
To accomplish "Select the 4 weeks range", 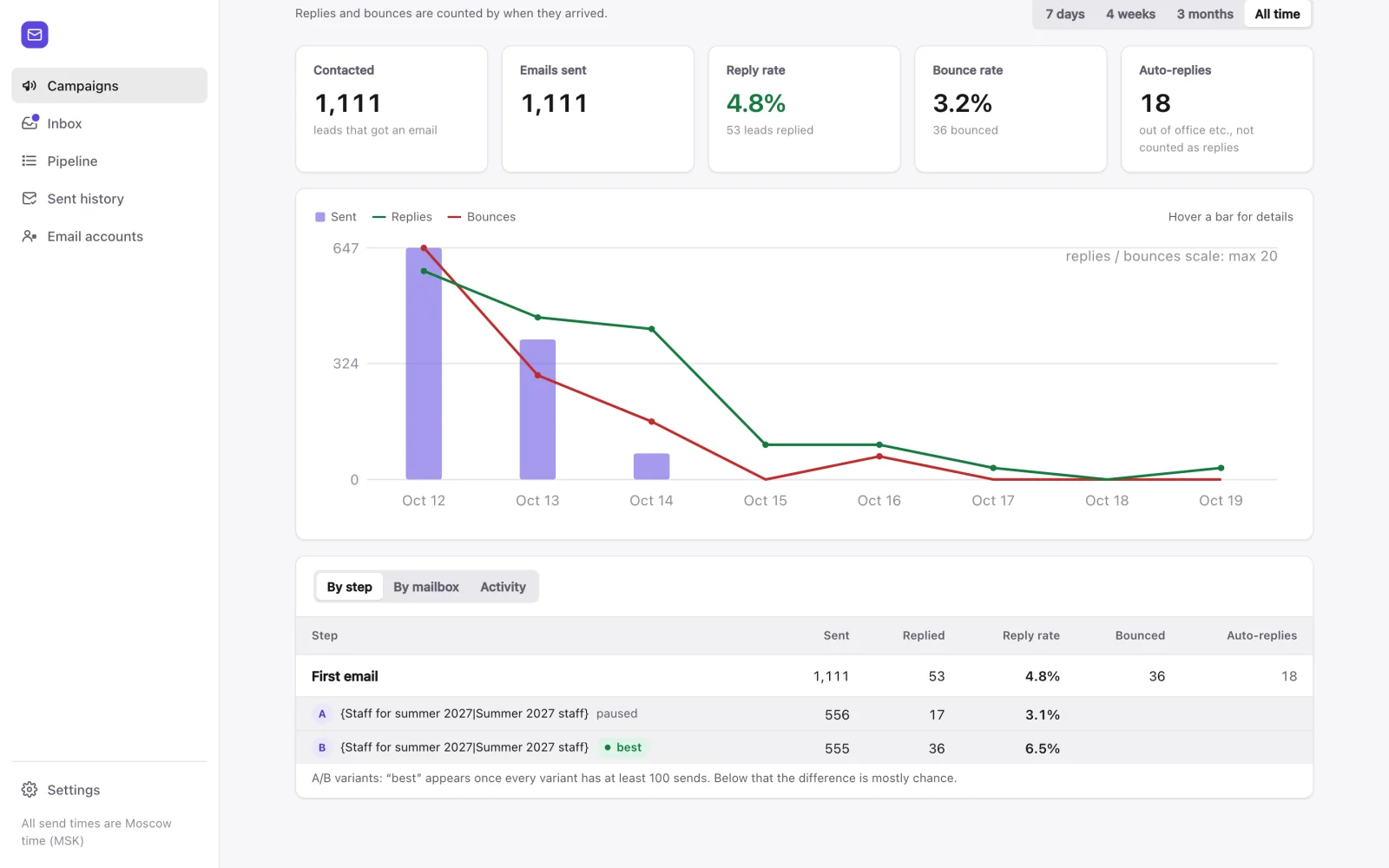I will click(x=1130, y=14).
